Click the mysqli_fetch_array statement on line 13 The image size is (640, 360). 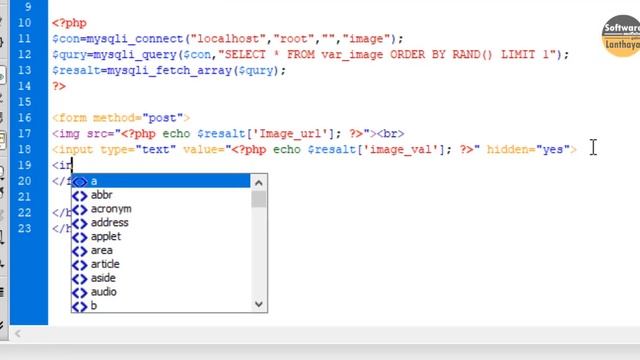[169, 70]
